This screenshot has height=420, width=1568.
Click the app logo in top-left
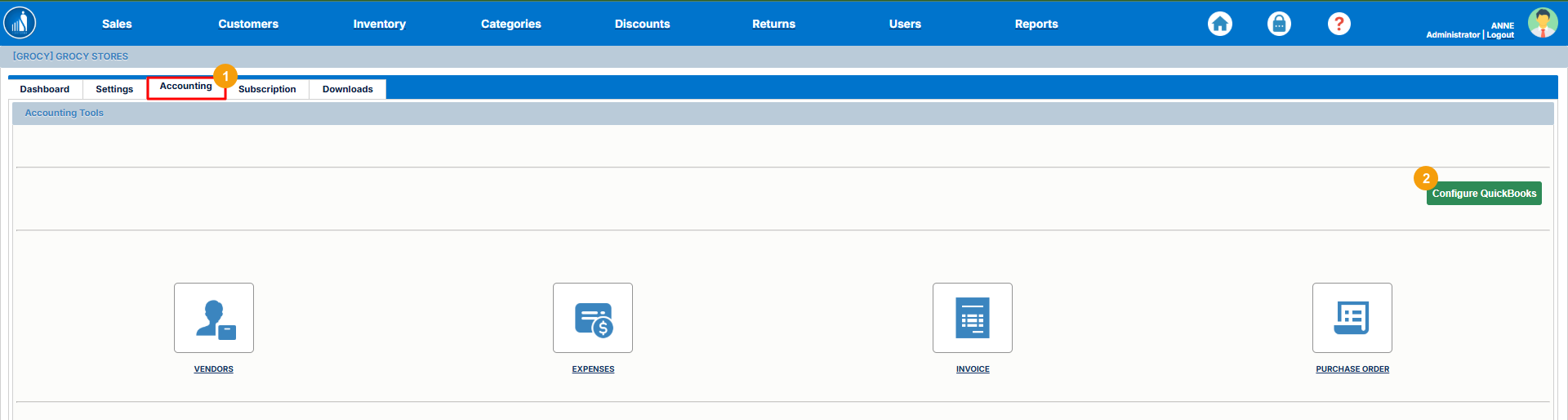point(20,23)
